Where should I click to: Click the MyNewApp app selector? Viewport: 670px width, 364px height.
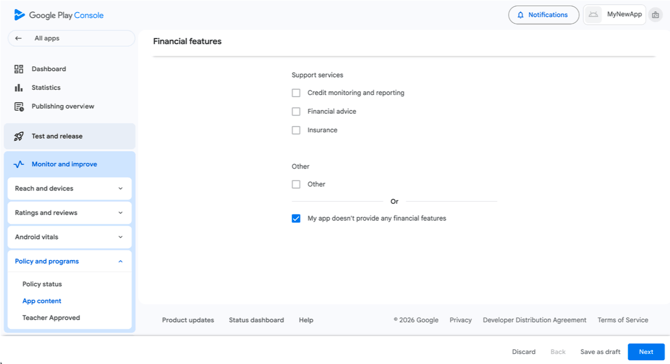click(x=614, y=15)
